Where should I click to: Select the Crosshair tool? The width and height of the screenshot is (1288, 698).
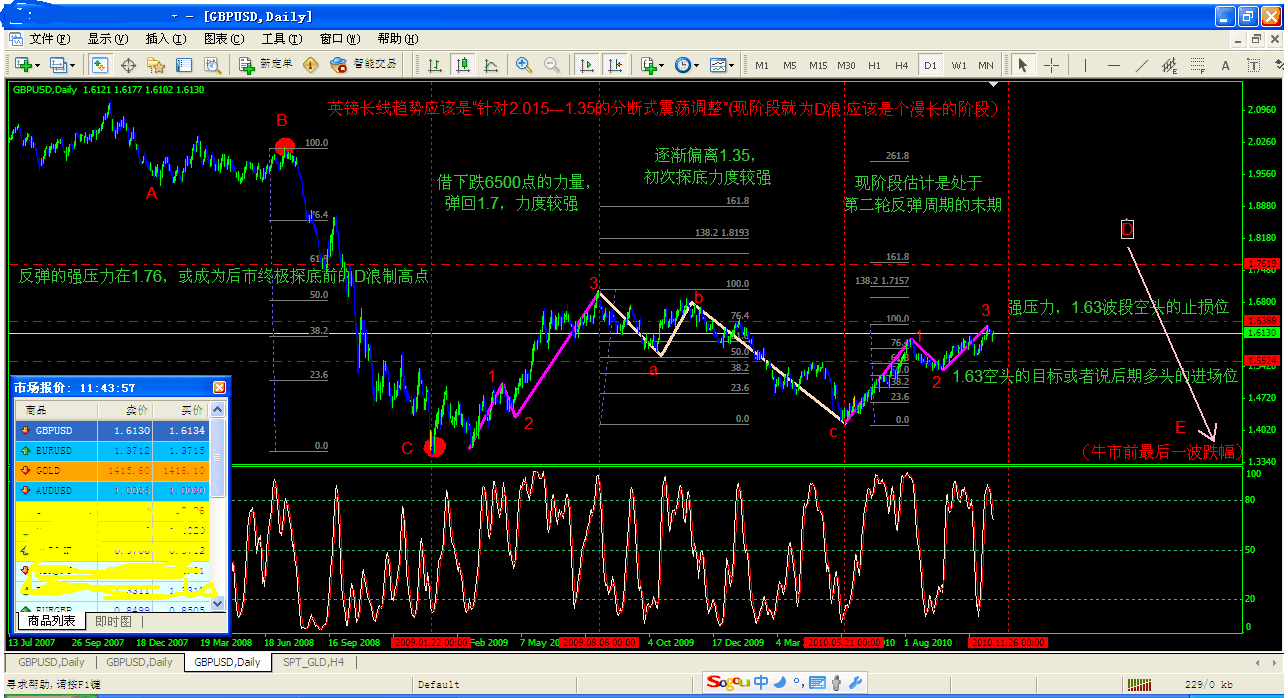coord(1052,65)
